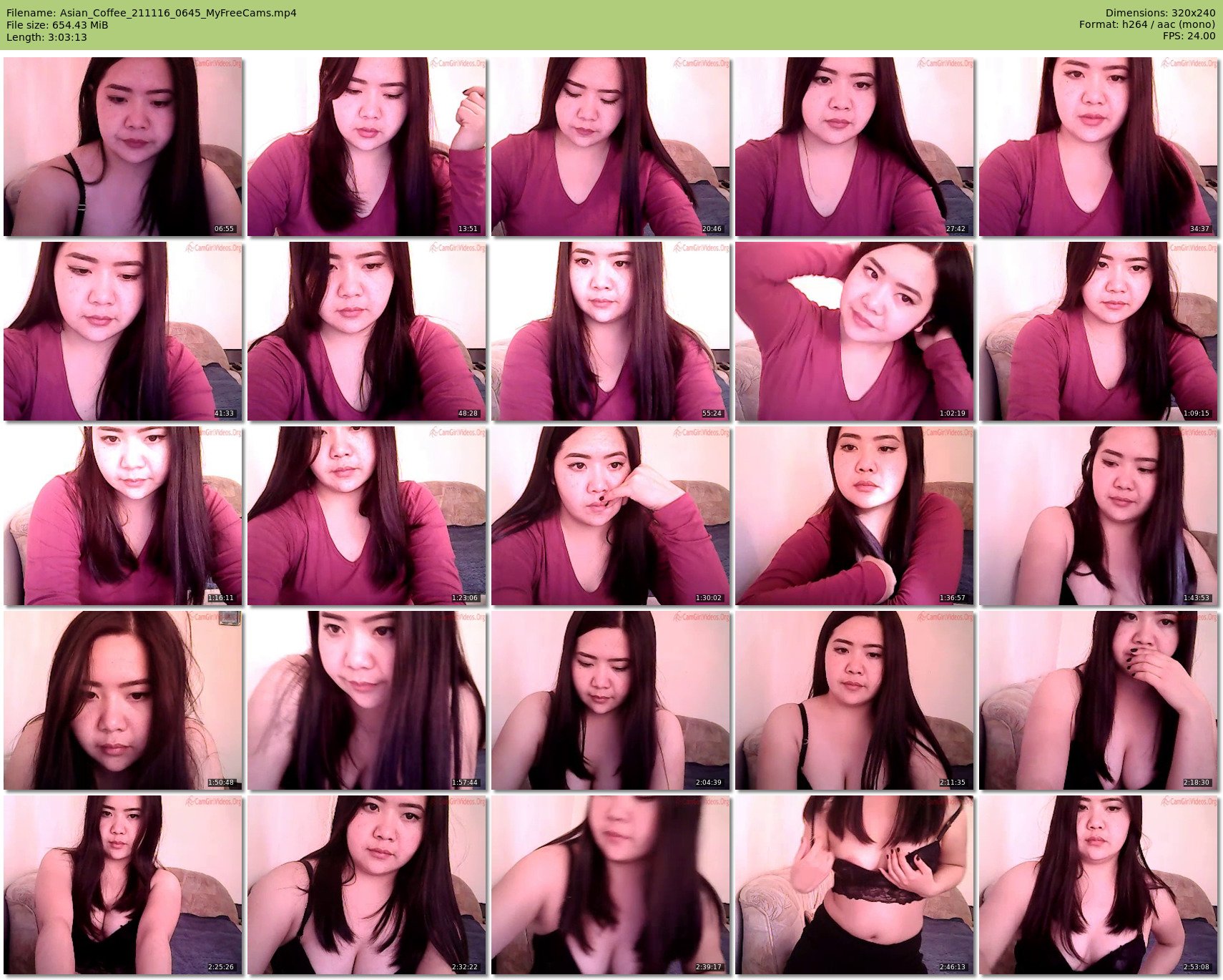1223x980 pixels.
Task: Select the frame with timestamp 13:51
Action: coord(367,147)
